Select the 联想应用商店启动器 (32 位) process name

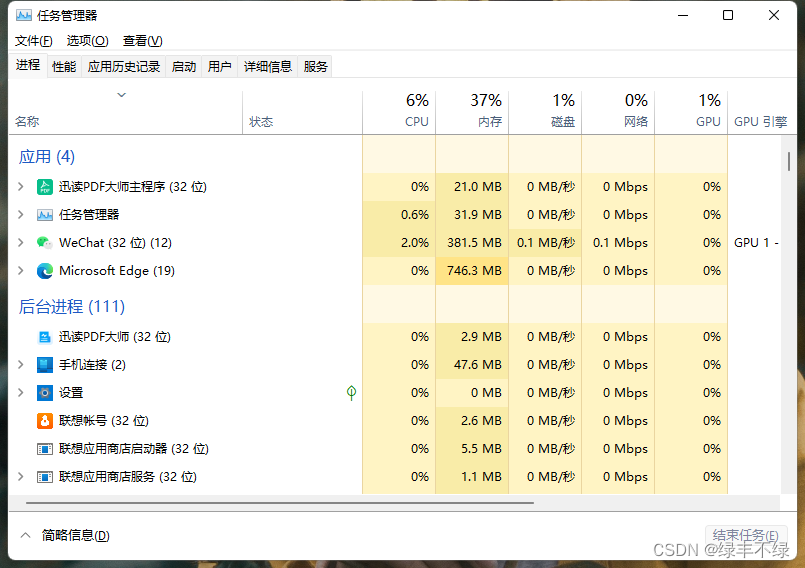(x=134, y=449)
